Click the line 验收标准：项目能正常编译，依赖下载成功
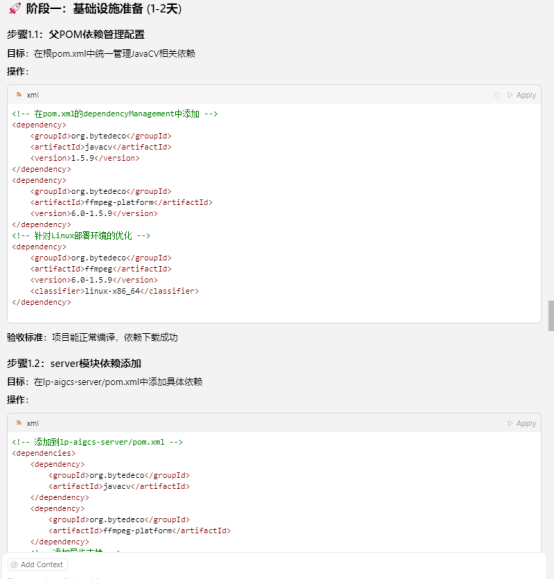 [x=92, y=337]
